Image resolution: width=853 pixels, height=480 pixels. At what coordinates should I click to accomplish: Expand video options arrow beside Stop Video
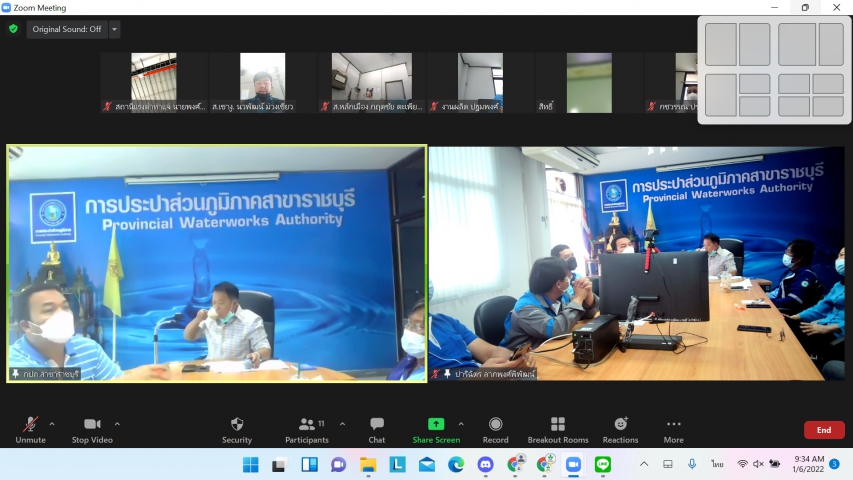pyautogui.click(x=117, y=423)
